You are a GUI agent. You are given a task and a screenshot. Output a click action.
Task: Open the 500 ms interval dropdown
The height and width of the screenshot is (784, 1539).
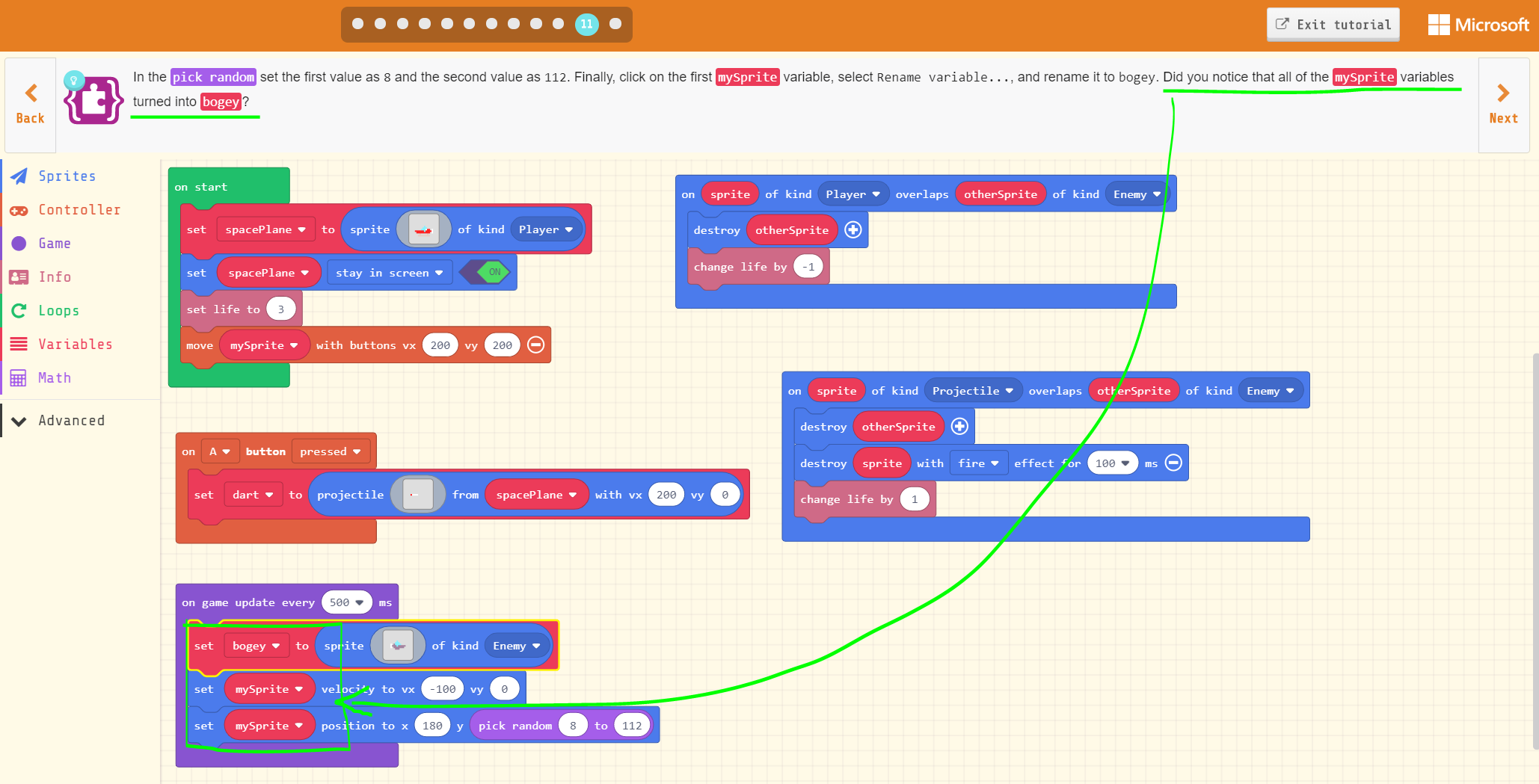pyautogui.click(x=347, y=602)
